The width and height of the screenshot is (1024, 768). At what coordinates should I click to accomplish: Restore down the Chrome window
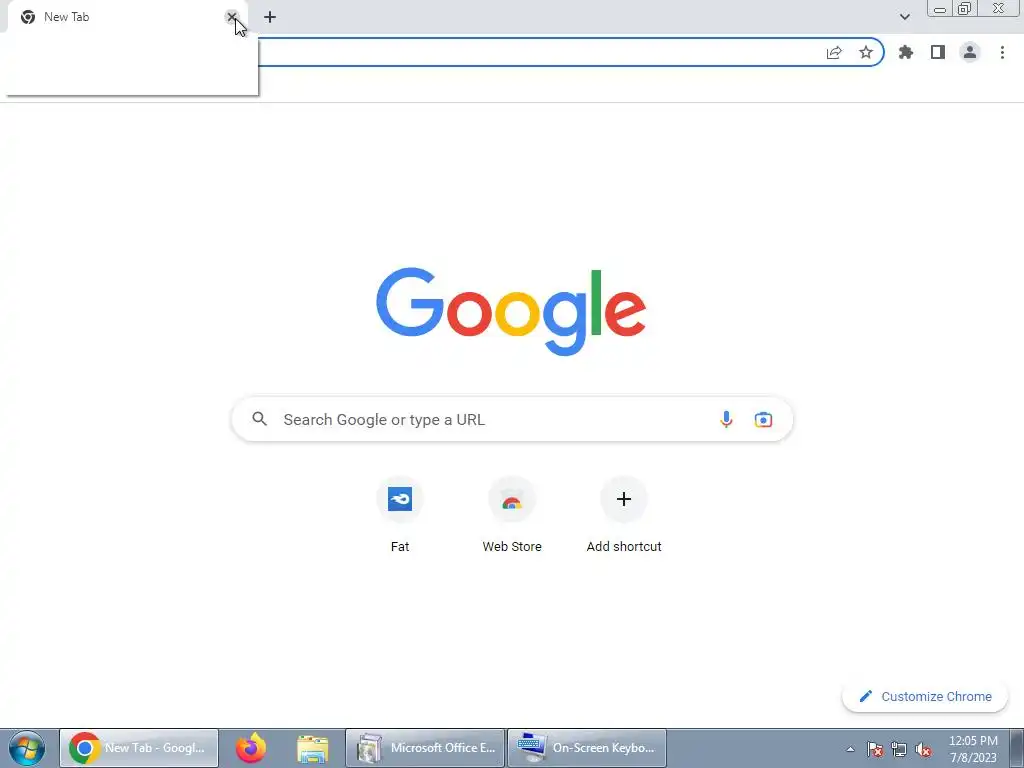(964, 8)
